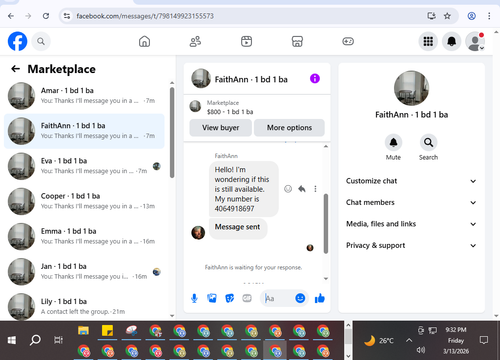Open the Facebook search magnifier
The height and width of the screenshot is (360, 500).
click(41, 41)
